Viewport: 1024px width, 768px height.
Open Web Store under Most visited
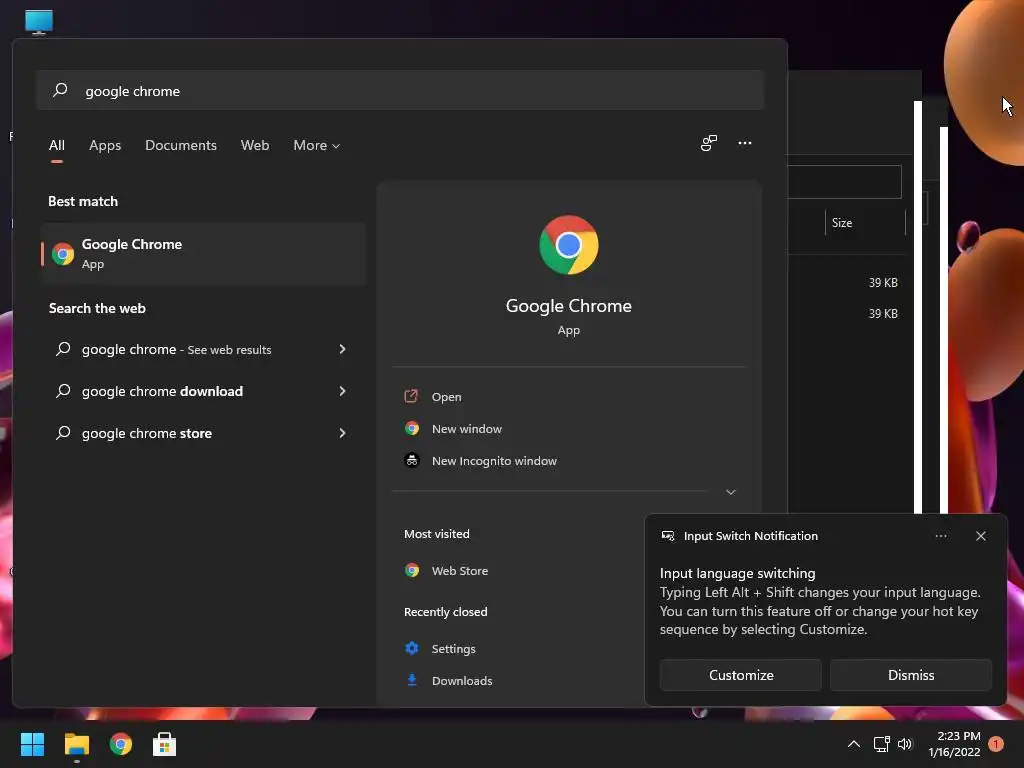coord(459,571)
